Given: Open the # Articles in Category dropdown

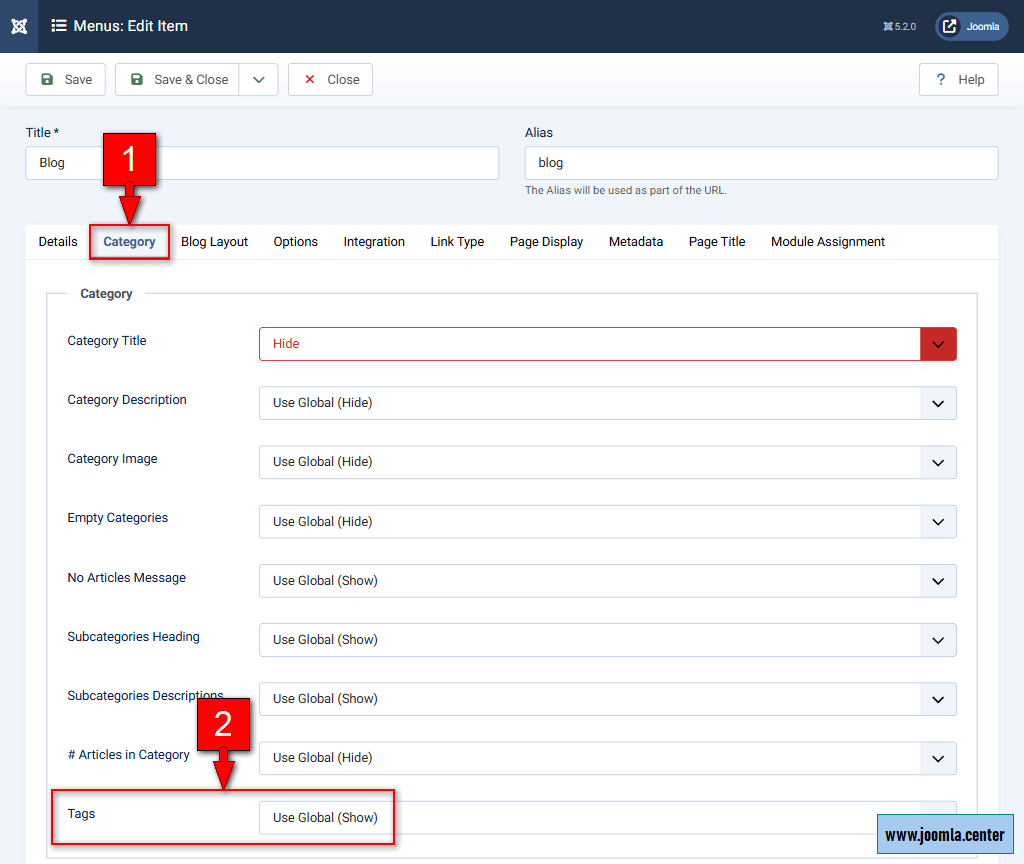Looking at the screenshot, I should coord(608,758).
